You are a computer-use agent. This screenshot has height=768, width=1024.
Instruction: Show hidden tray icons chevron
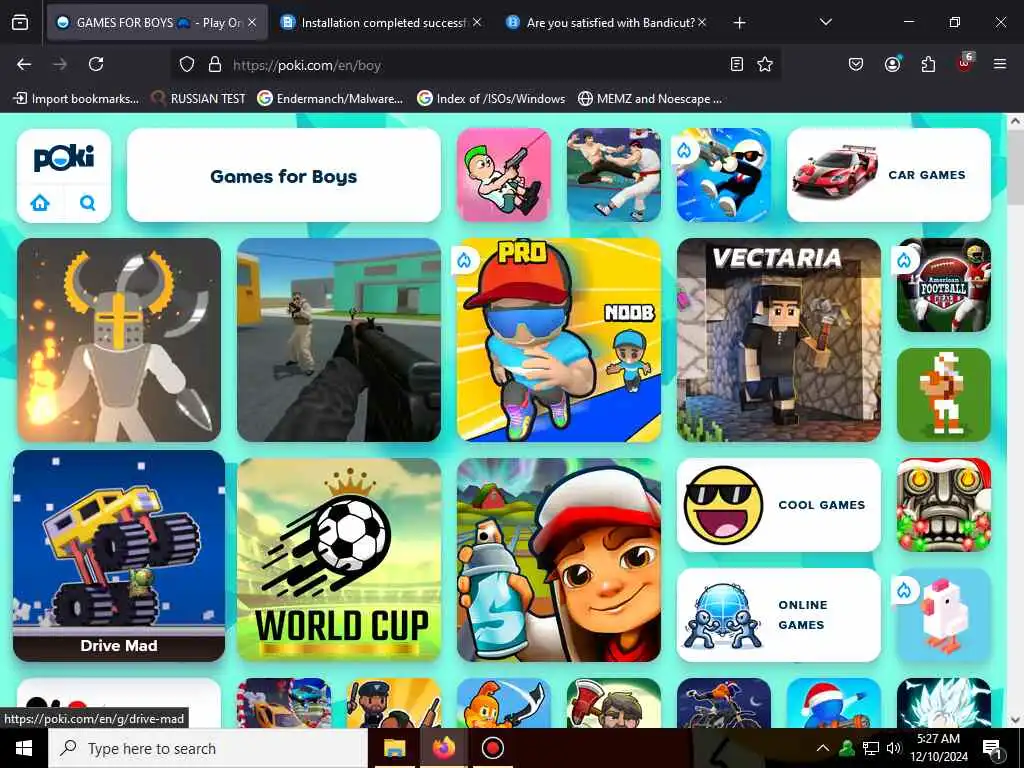click(823, 748)
